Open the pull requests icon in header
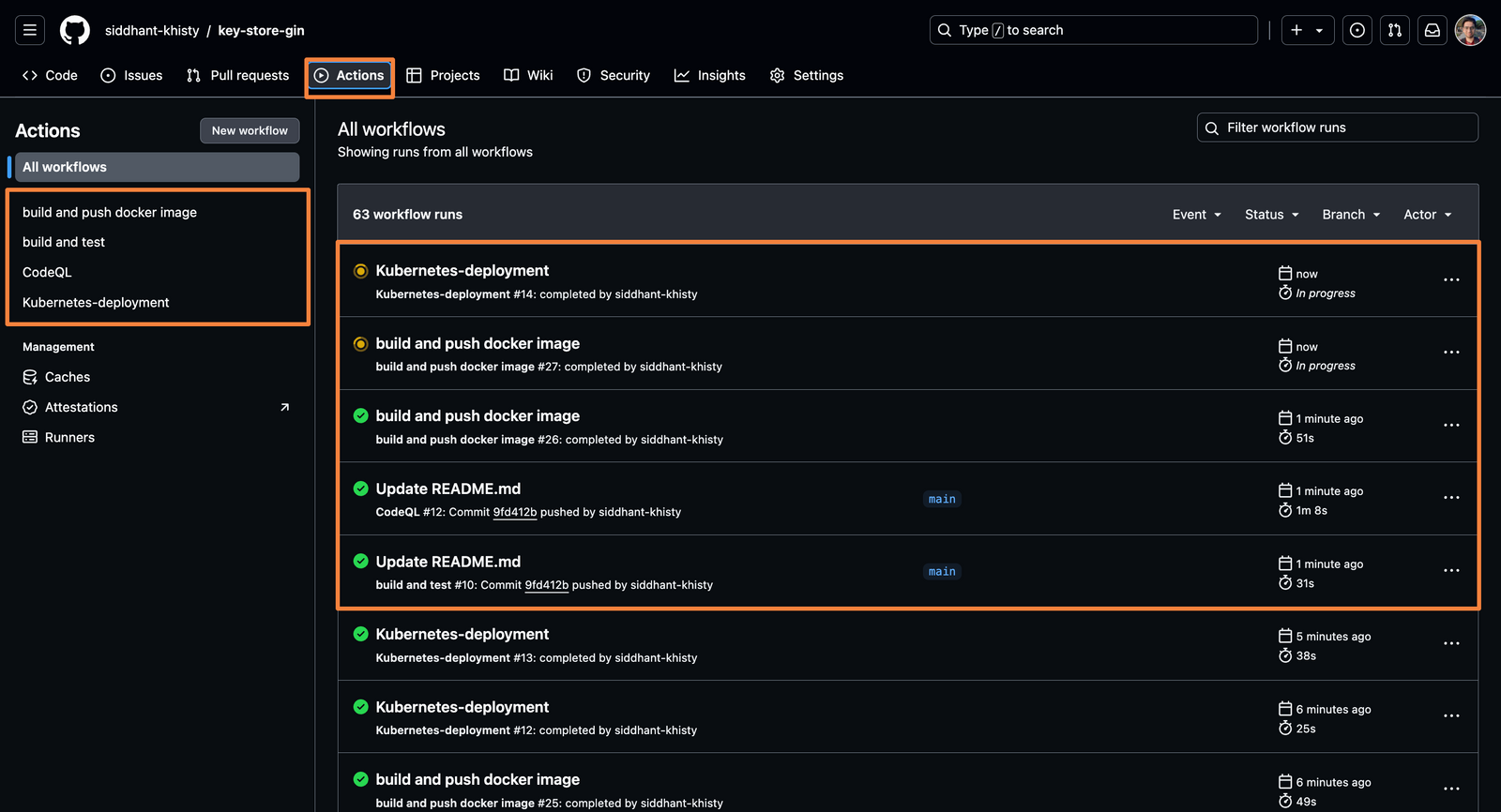 coord(1394,30)
